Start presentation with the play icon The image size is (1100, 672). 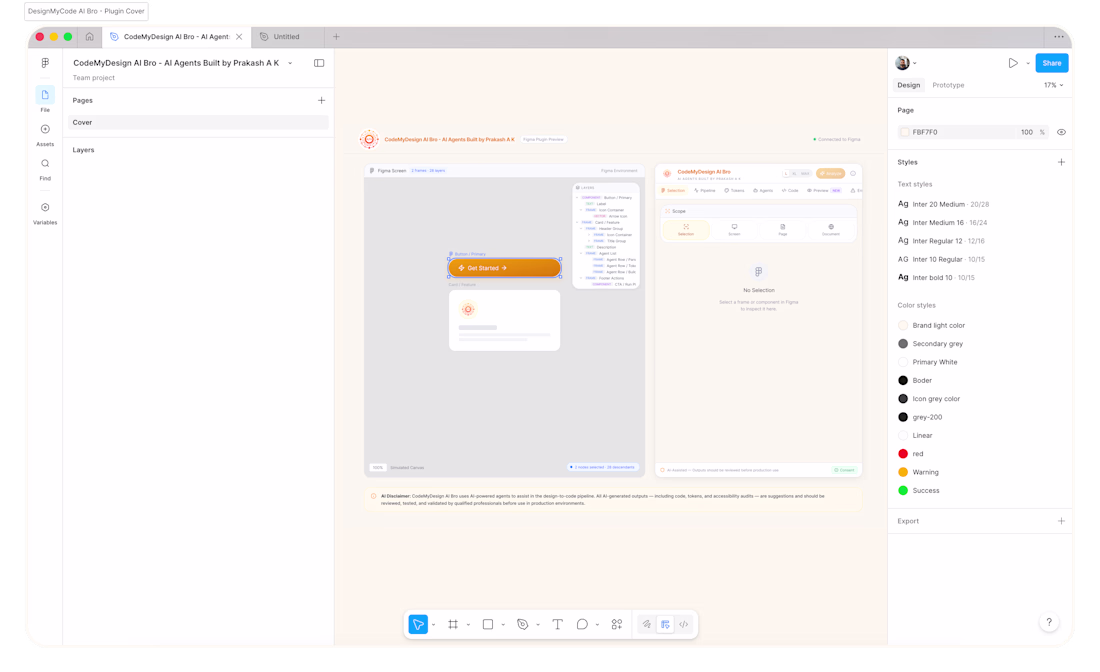coord(1013,63)
